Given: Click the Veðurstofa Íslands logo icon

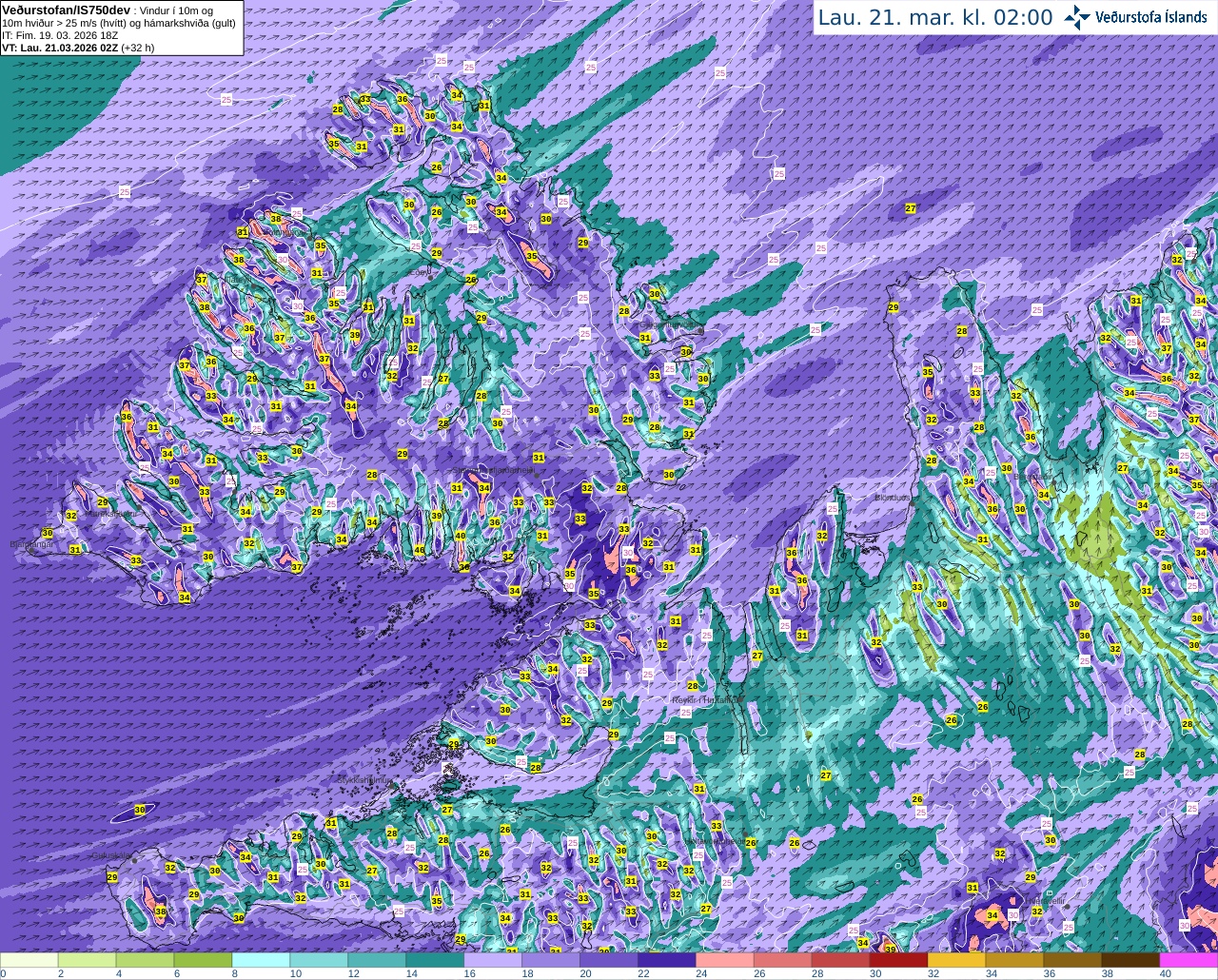Looking at the screenshot, I should tap(1077, 17).
